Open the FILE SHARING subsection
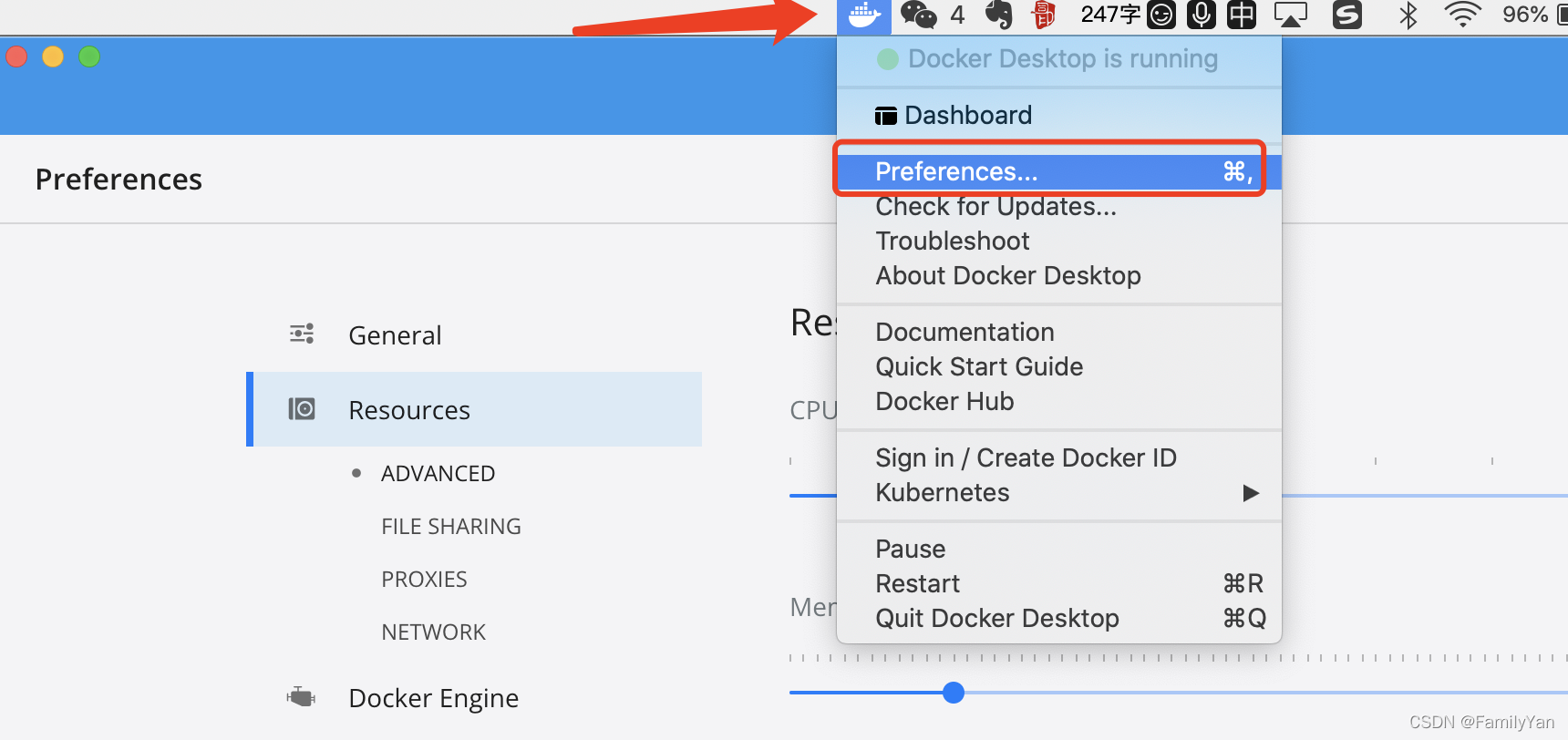 point(451,527)
